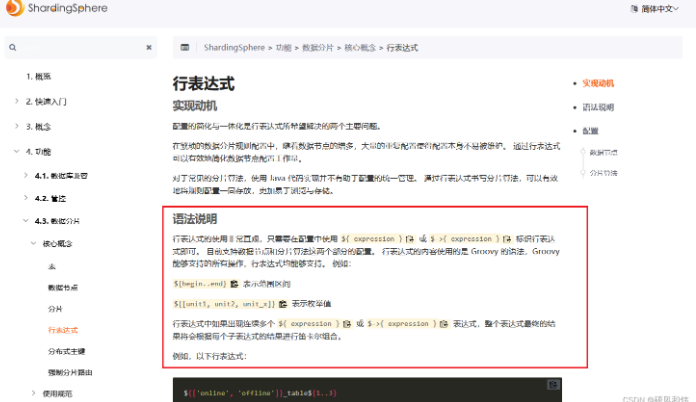696x402 pixels.
Task: Expand the 2. 快速入门 chevron
Action: click(x=17, y=101)
